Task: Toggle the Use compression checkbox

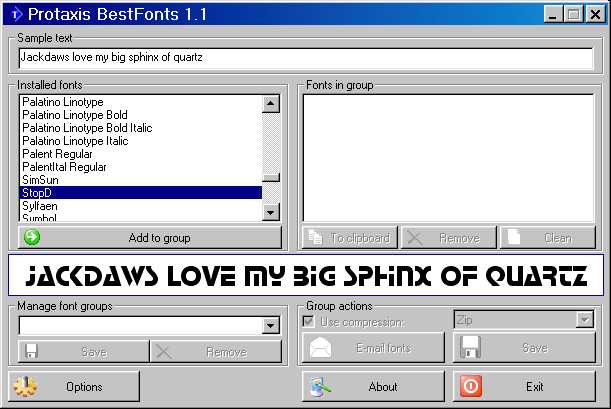Action: point(309,321)
